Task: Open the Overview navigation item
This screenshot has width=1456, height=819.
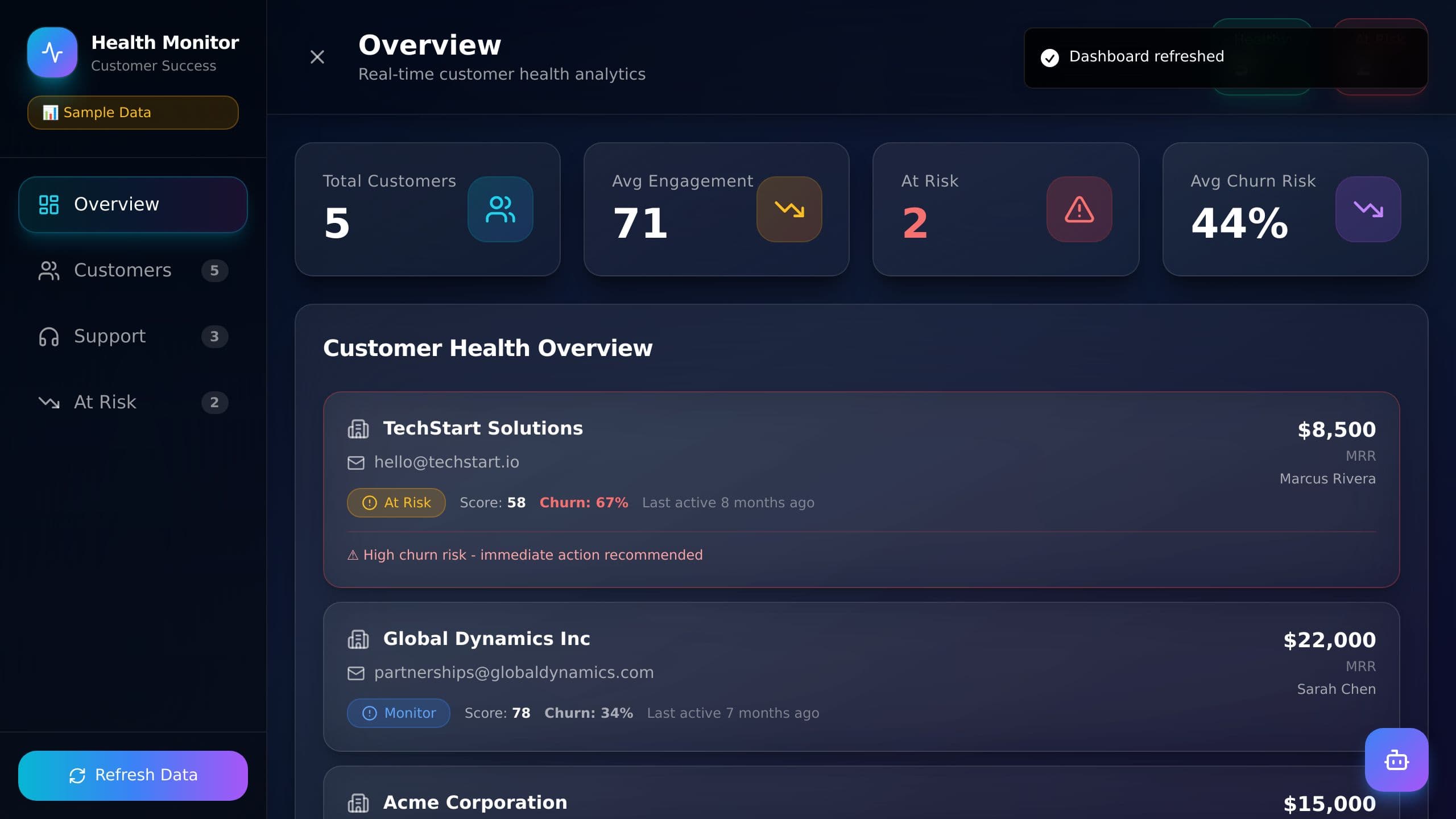Action: click(133, 204)
